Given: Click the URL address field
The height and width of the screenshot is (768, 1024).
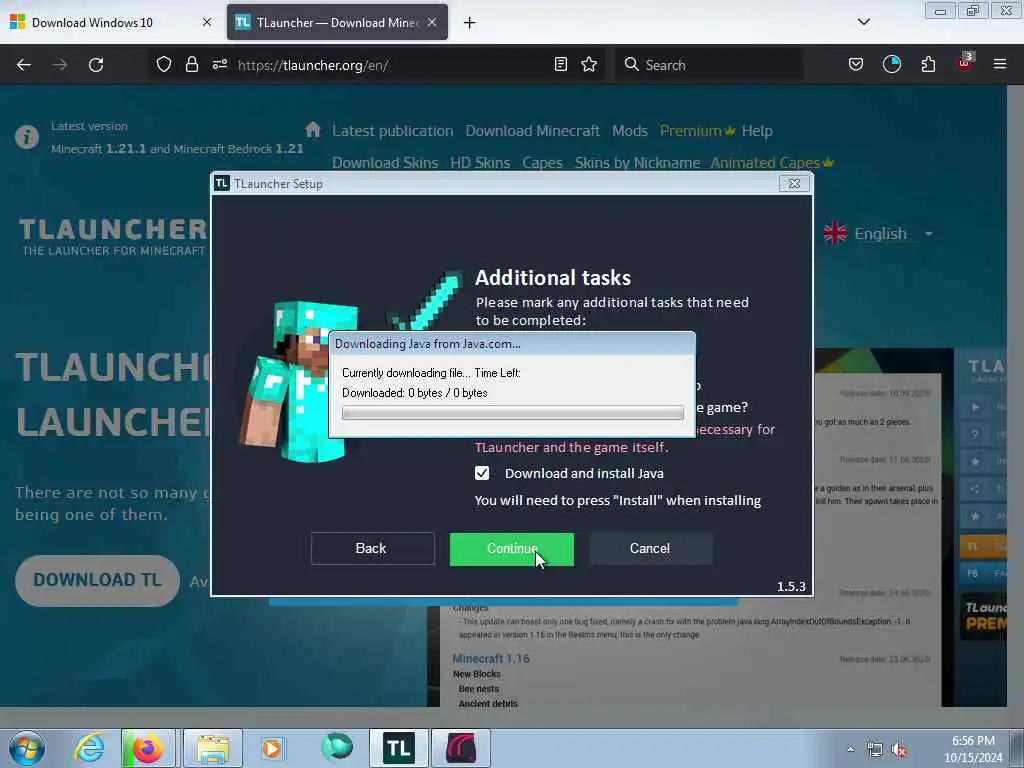Looking at the screenshot, I should point(392,65).
